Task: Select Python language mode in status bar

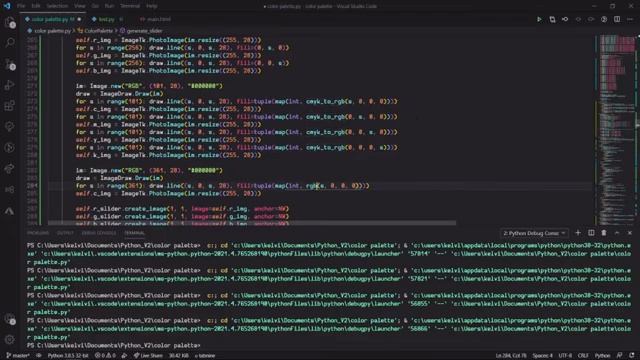Action: point(602,356)
